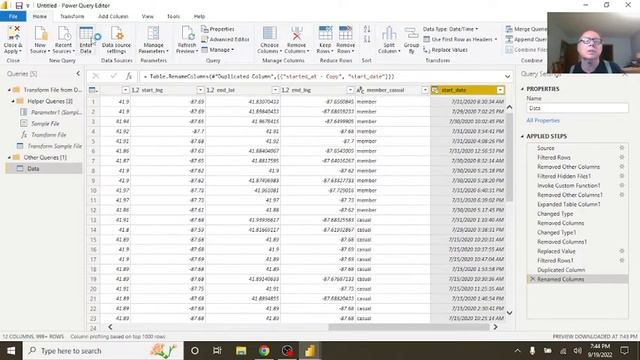Select the Transform Sample File query

(x=54, y=146)
